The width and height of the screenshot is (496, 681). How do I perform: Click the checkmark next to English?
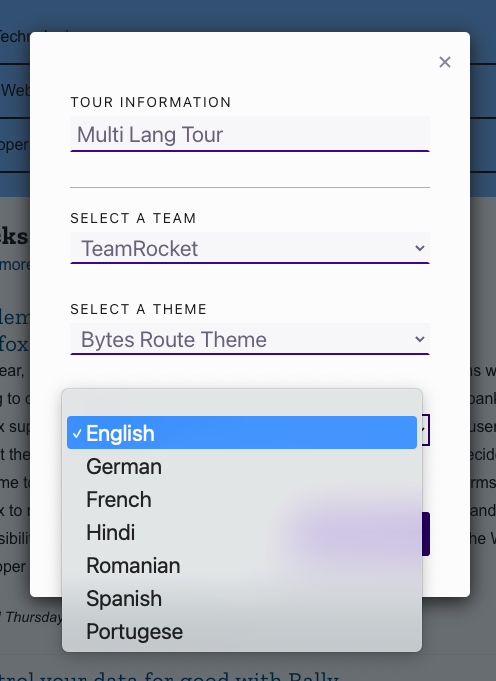click(x=77, y=433)
